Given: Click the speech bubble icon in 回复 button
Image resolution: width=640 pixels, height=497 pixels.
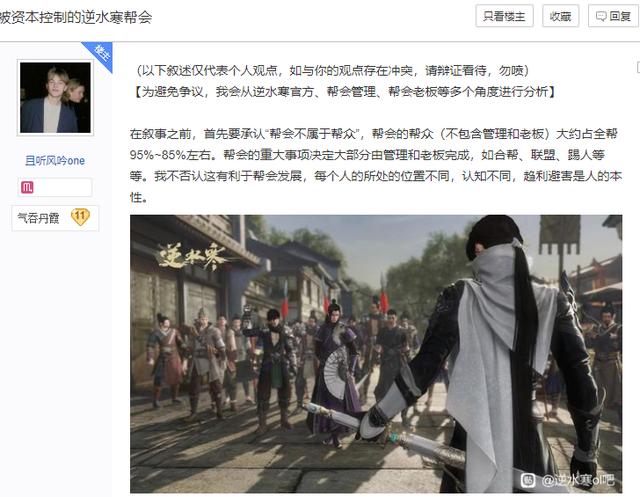Looking at the screenshot, I should [x=601, y=16].
